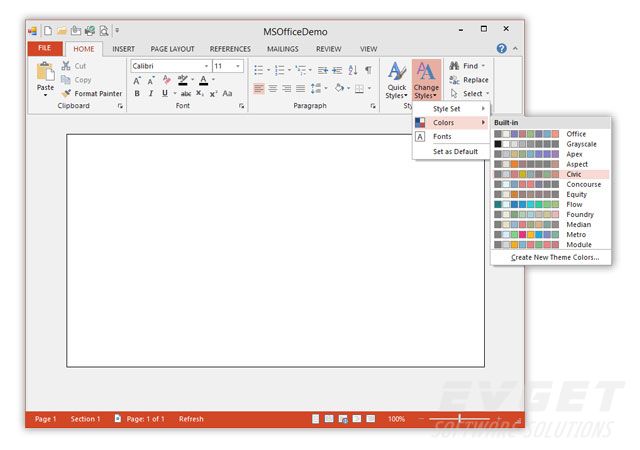Set Center paragraph alignment
This screenshot has width=640, height=450.
[273, 88]
